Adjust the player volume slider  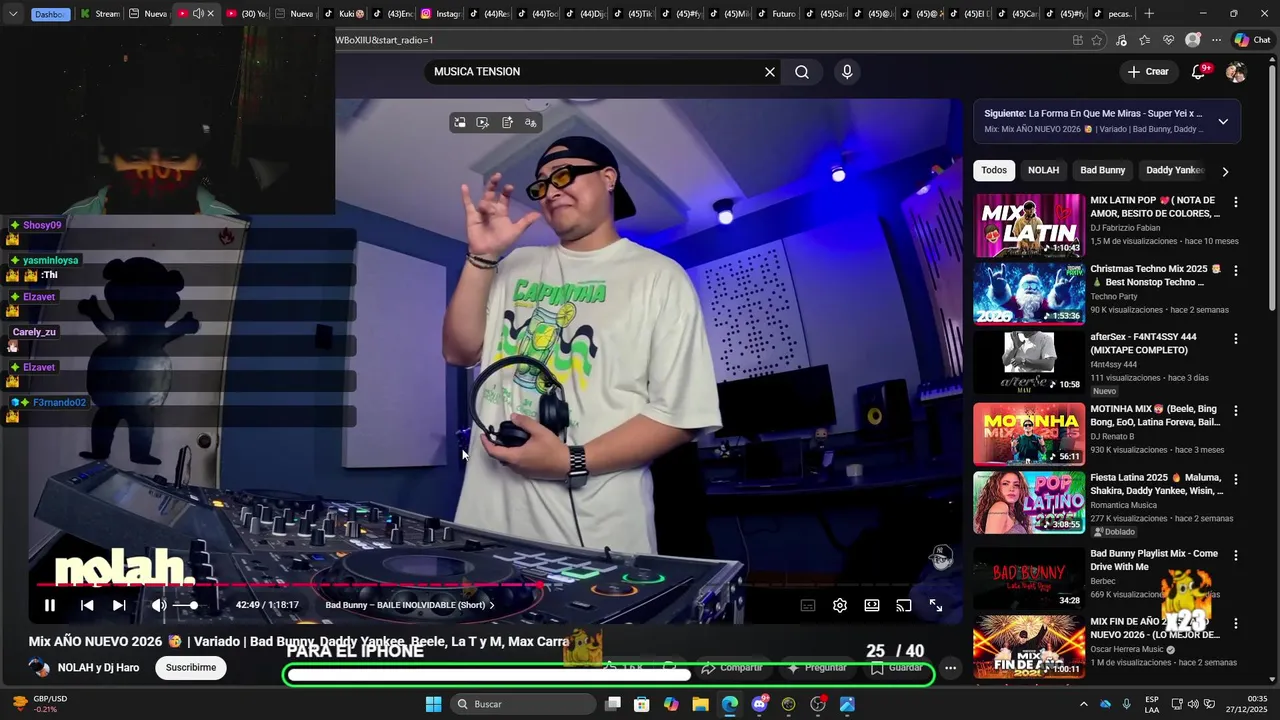pyautogui.click(x=187, y=605)
